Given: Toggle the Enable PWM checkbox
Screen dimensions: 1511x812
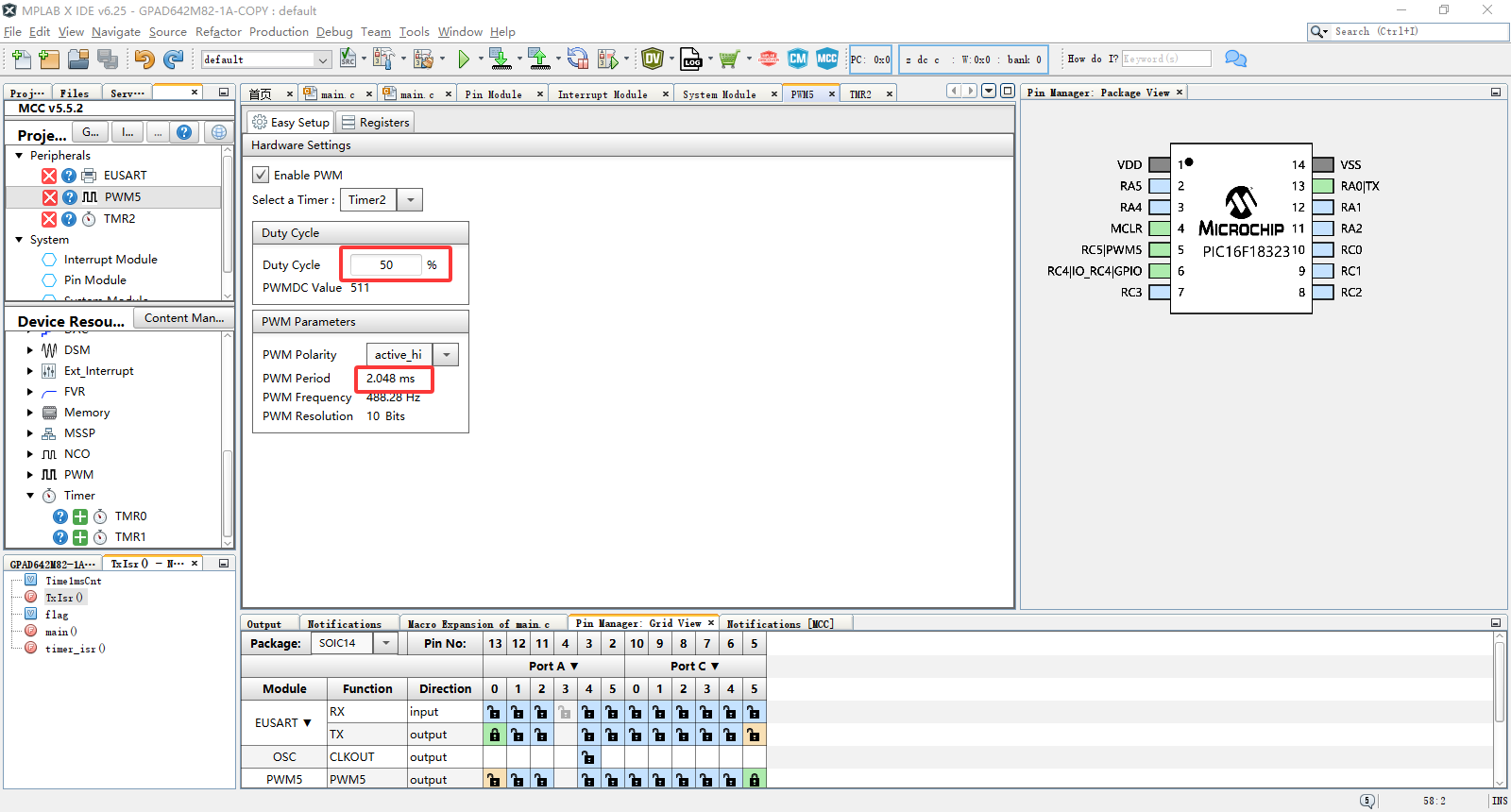Looking at the screenshot, I should pyautogui.click(x=261, y=175).
